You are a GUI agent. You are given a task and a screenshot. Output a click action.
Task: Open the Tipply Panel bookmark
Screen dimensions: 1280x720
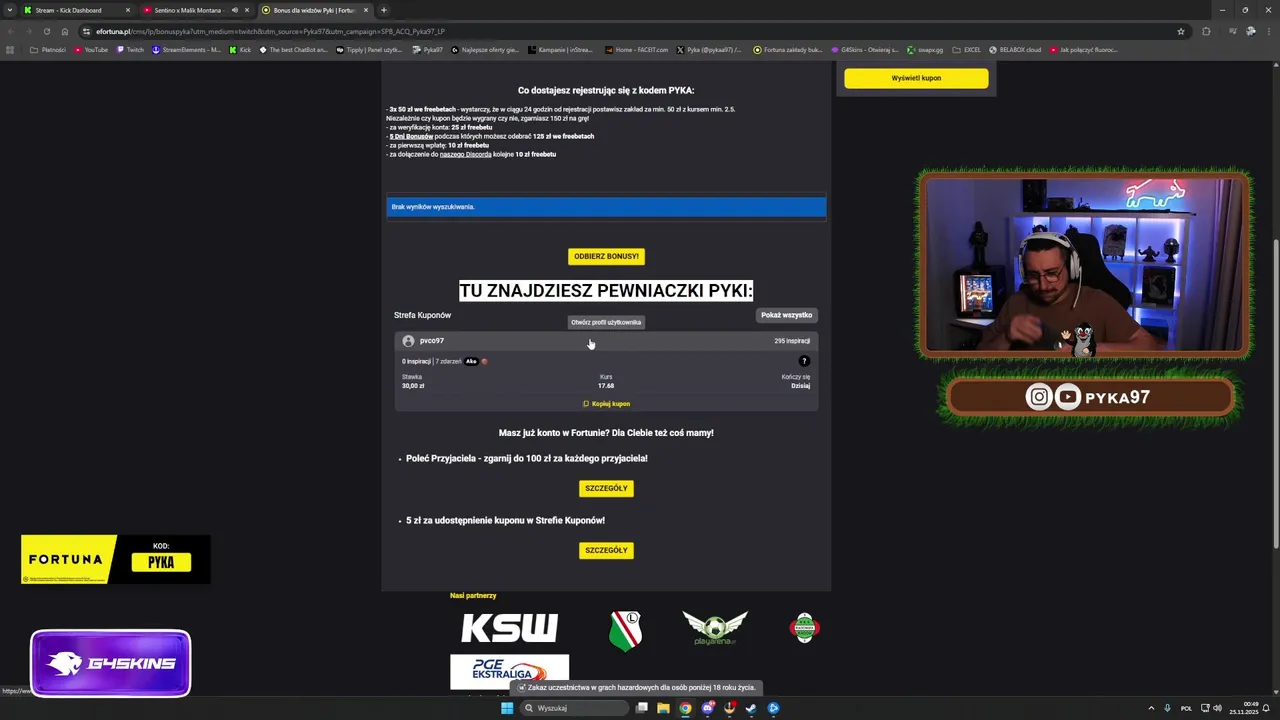click(369, 50)
